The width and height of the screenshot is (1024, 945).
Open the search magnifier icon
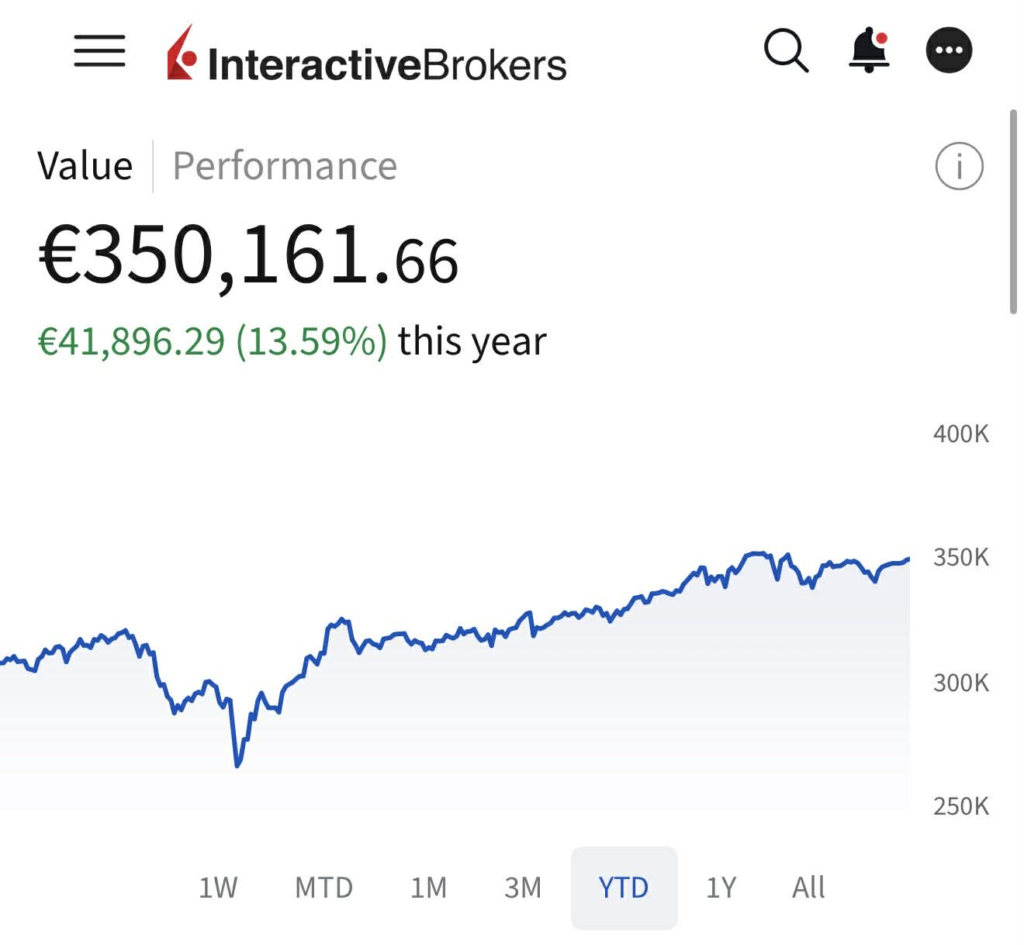tap(786, 50)
